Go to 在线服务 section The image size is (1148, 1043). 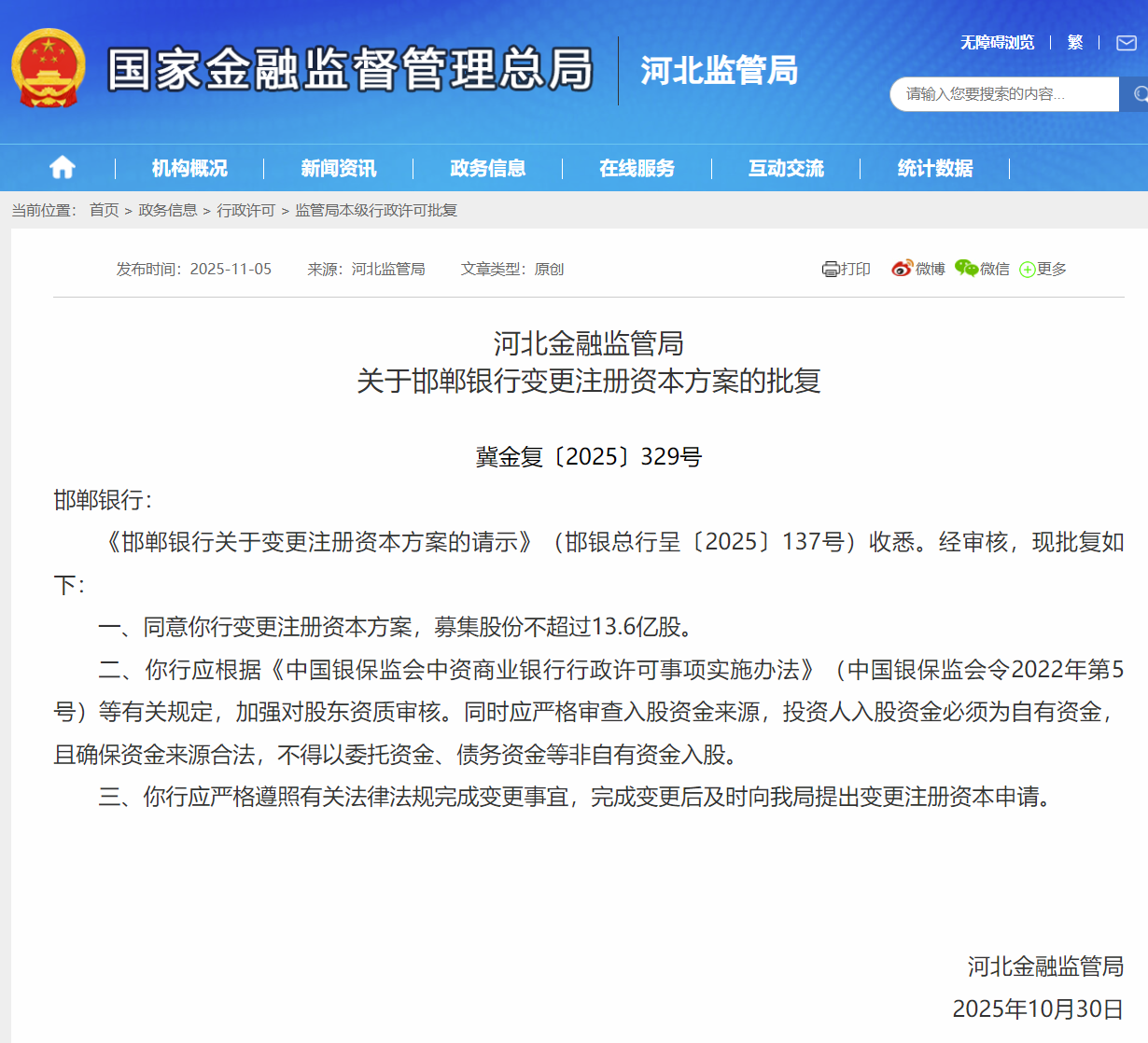coord(637,168)
